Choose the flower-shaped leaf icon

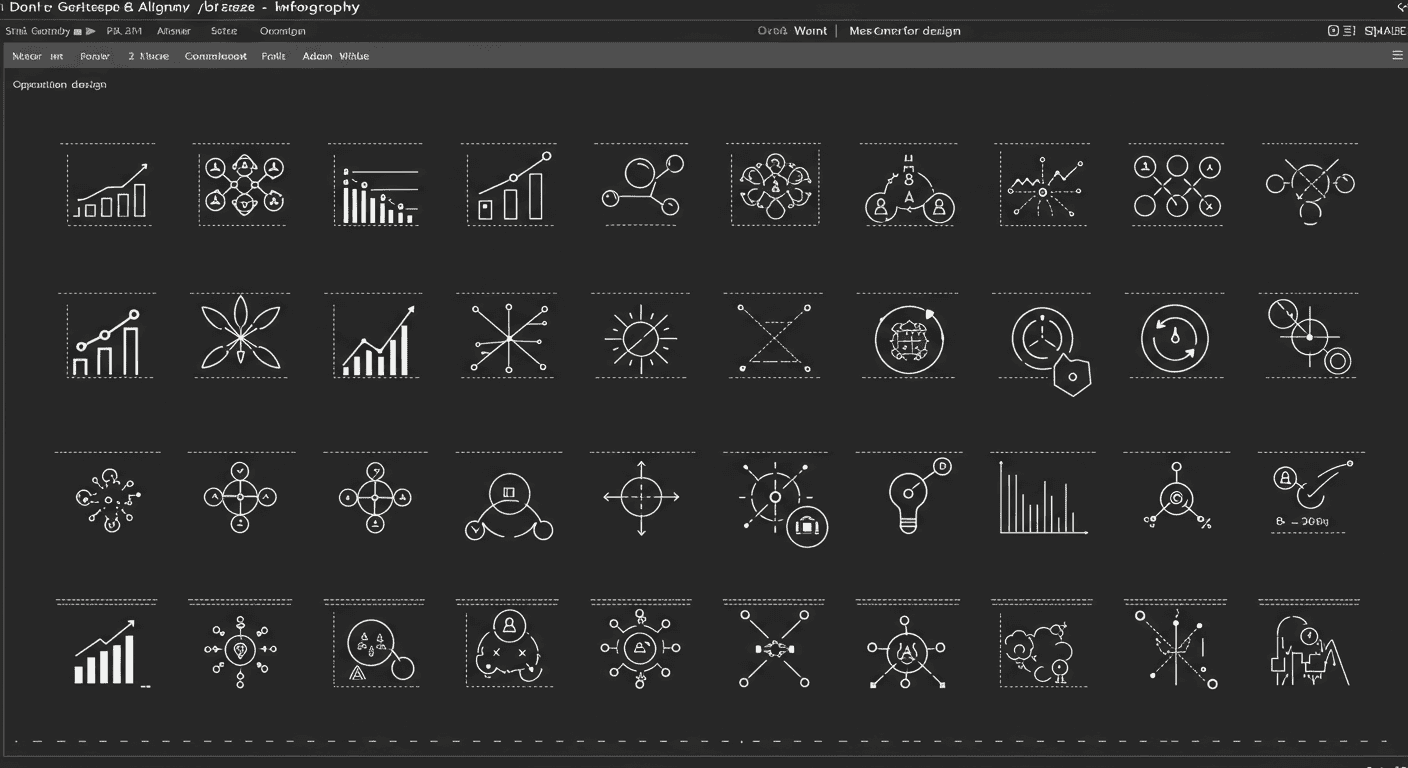coord(240,334)
